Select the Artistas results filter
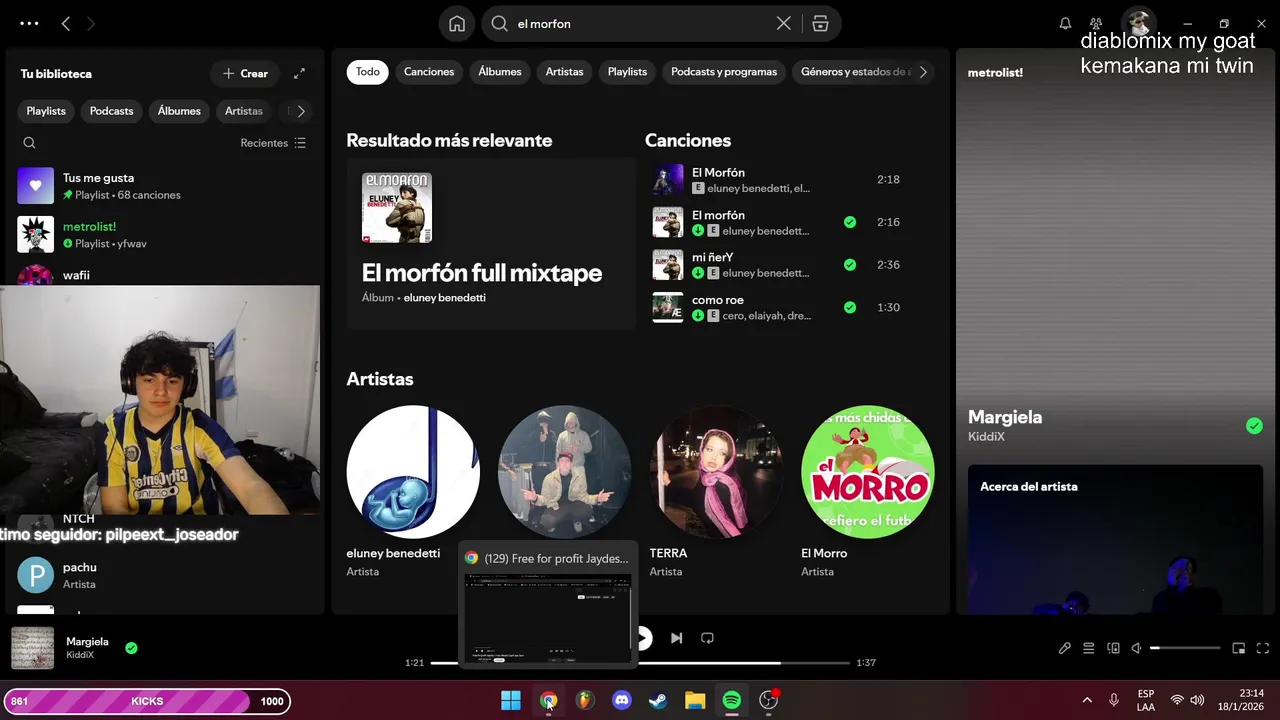This screenshot has height=720, width=1280. tap(564, 72)
